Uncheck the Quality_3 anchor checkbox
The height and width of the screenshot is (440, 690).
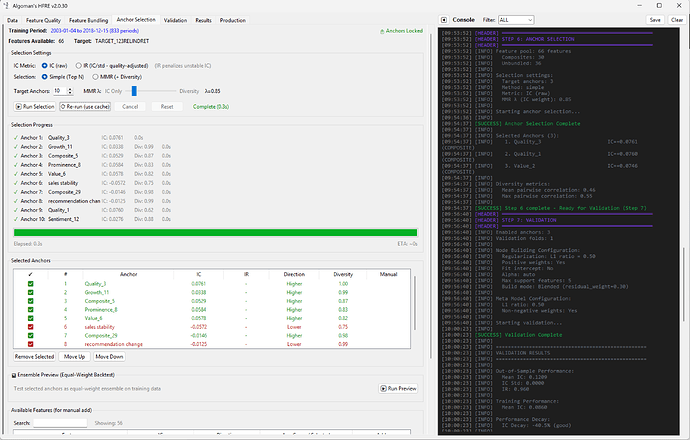click(x=30, y=284)
